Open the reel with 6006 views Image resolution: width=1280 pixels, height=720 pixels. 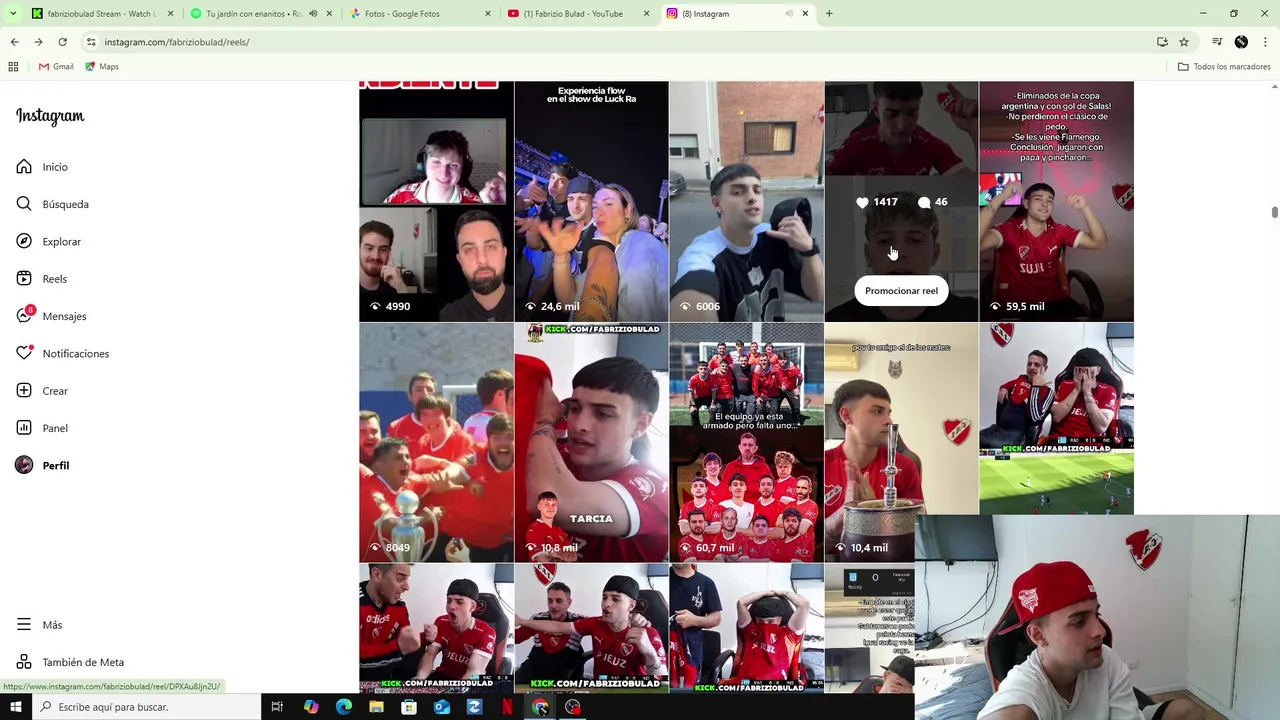click(x=746, y=201)
